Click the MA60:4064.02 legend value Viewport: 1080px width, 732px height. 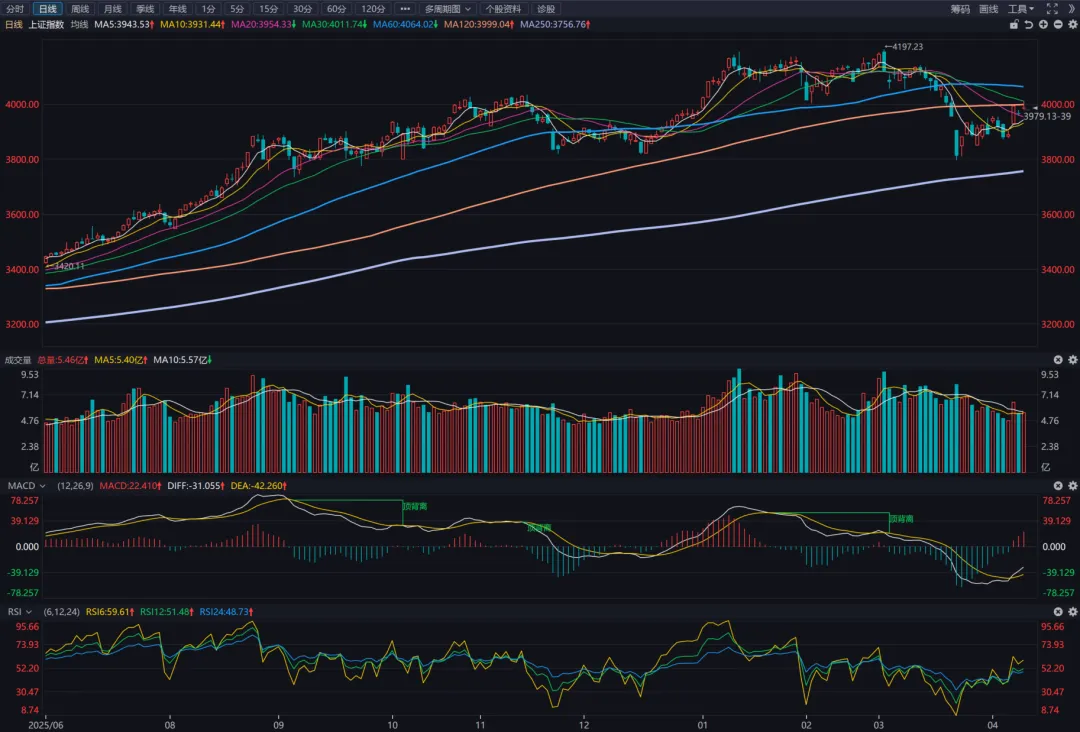(x=405, y=24)
